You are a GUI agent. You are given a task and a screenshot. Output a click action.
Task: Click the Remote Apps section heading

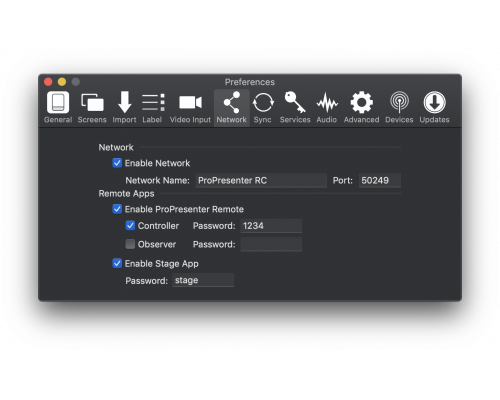click(126, 194)
